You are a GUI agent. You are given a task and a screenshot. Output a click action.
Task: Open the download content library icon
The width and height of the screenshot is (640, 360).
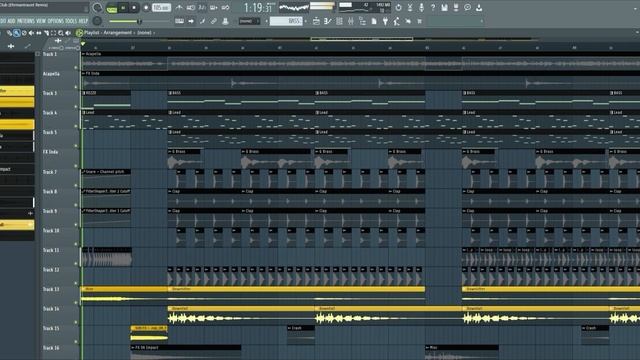479,8
